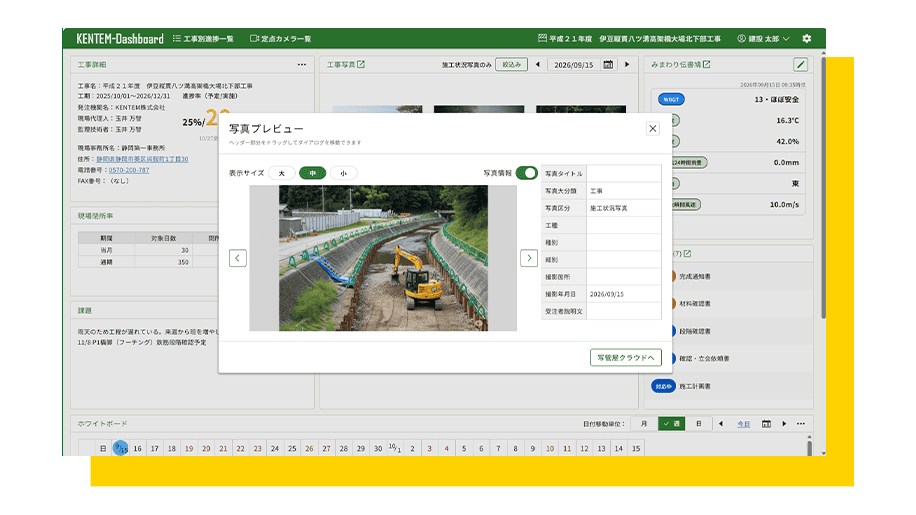Open 工事別進捗一覧 menu

click(x=203, y=39)
